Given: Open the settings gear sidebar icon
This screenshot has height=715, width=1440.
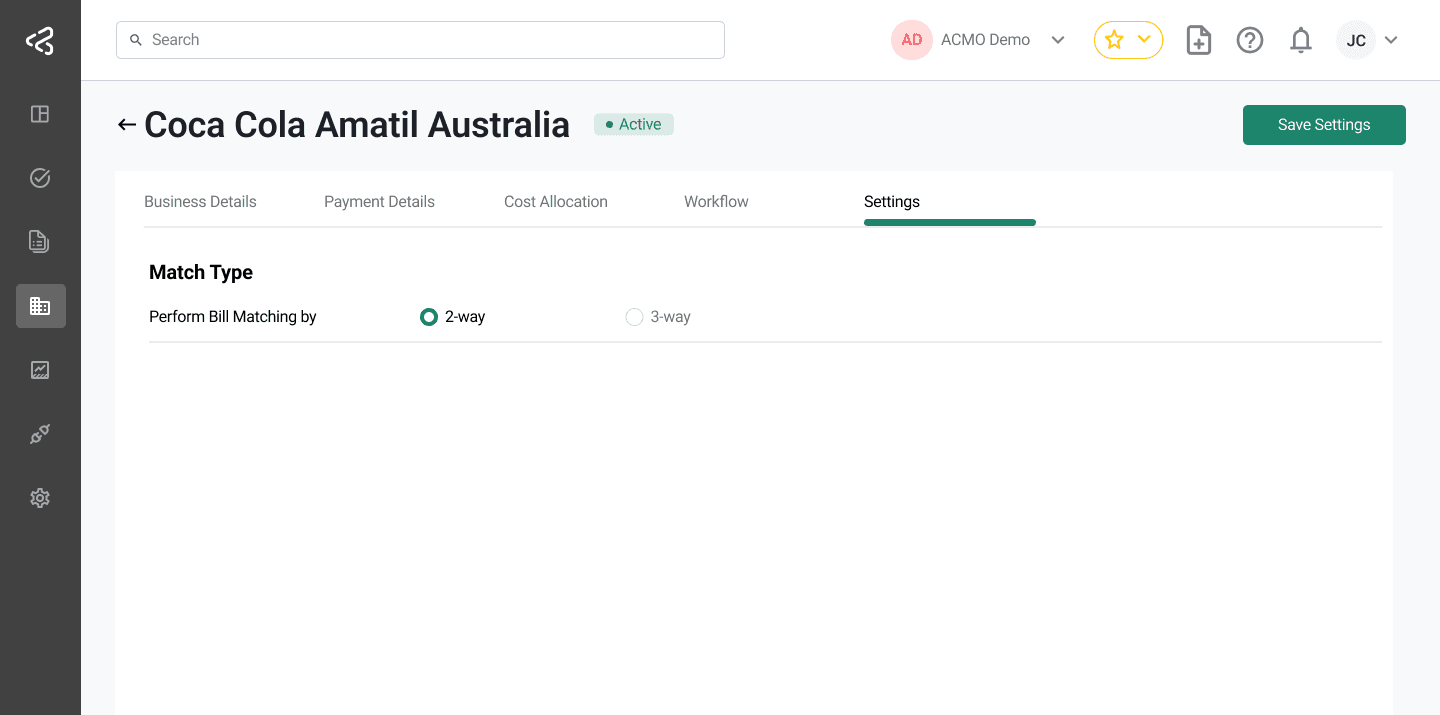Looking at the screenshot, I should click(40, 498).
